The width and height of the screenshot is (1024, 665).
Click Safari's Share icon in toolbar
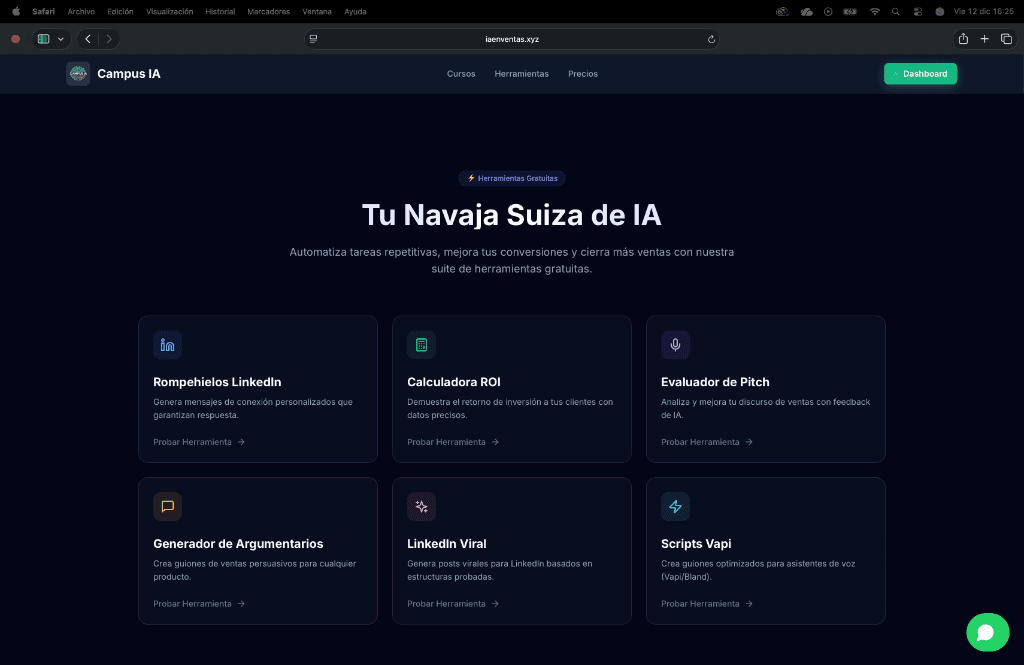pyautogui.click(x=963, y=39)
